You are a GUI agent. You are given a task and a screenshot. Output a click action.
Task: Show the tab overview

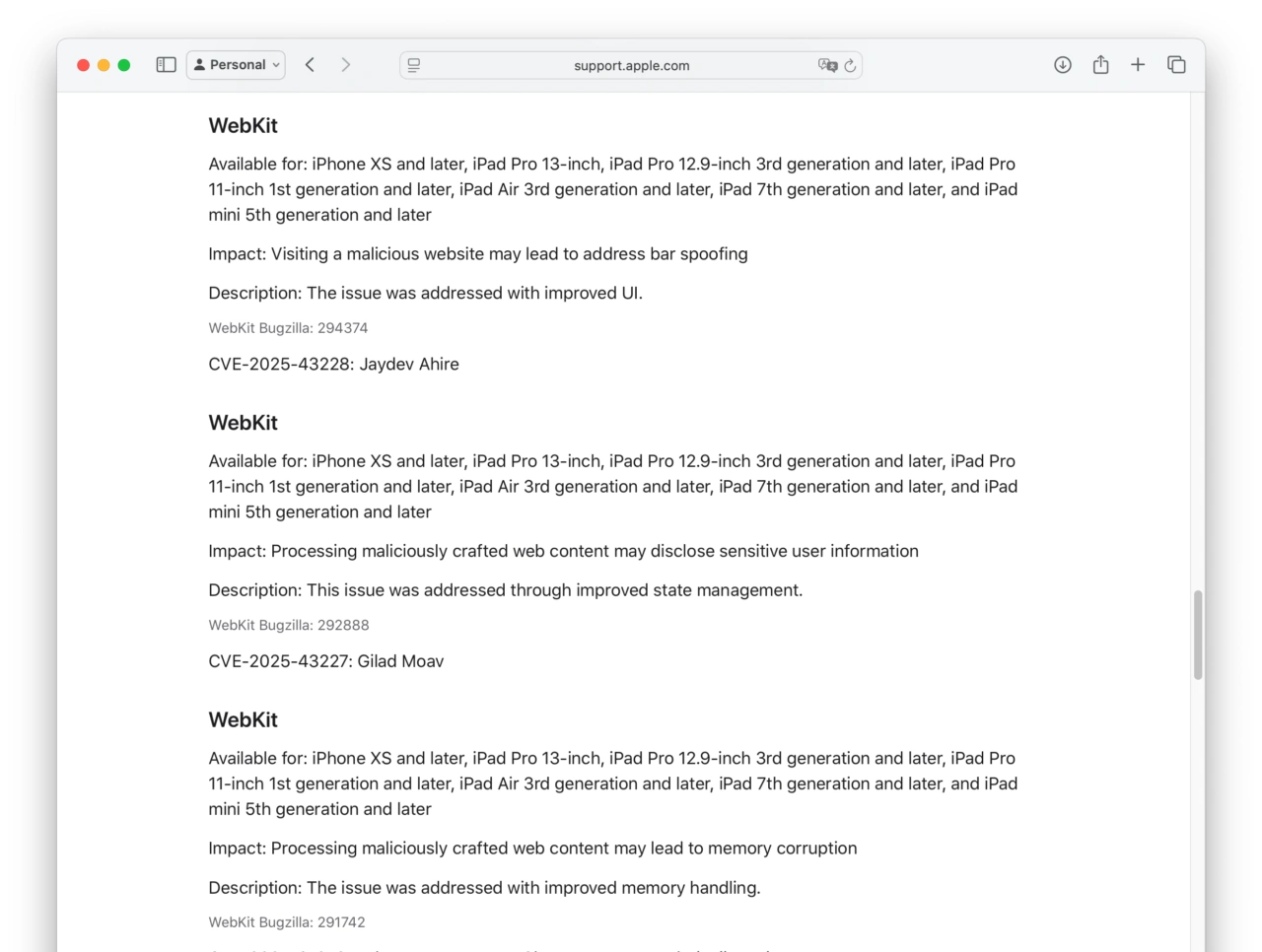[x=1176, y=64]
